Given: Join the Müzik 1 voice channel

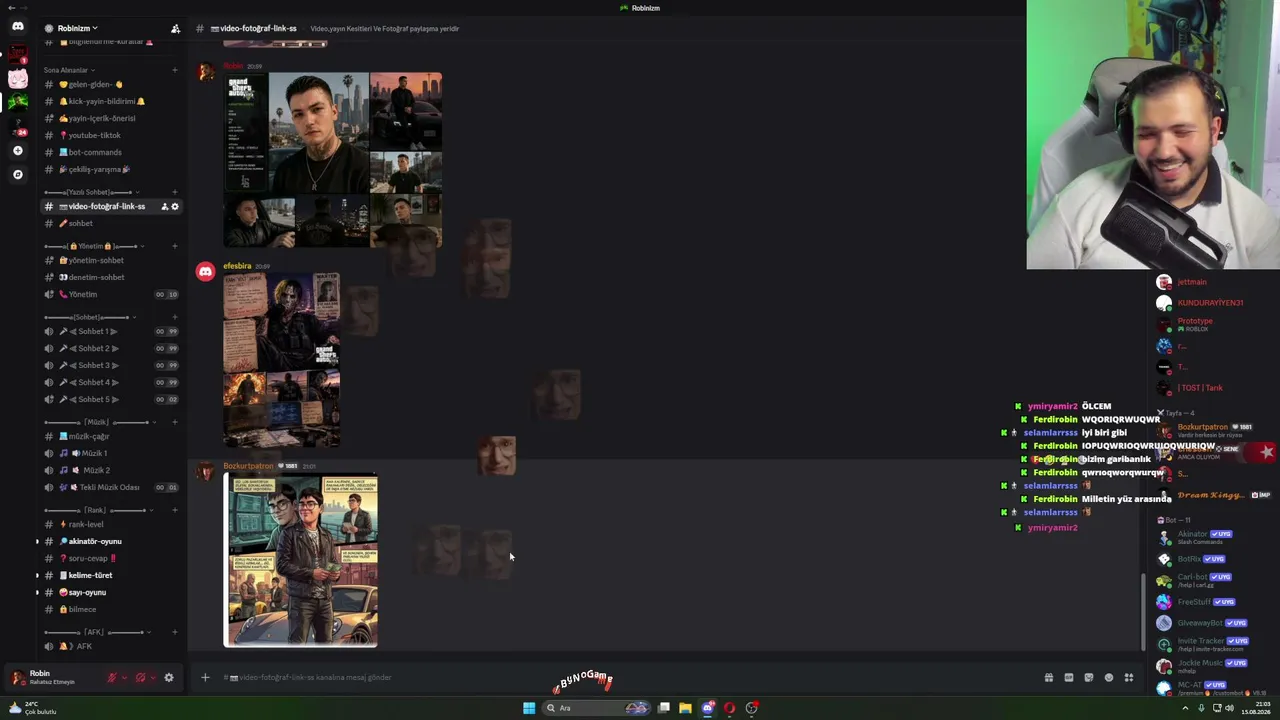Looking at the screenshot, I should coord(110,454).
